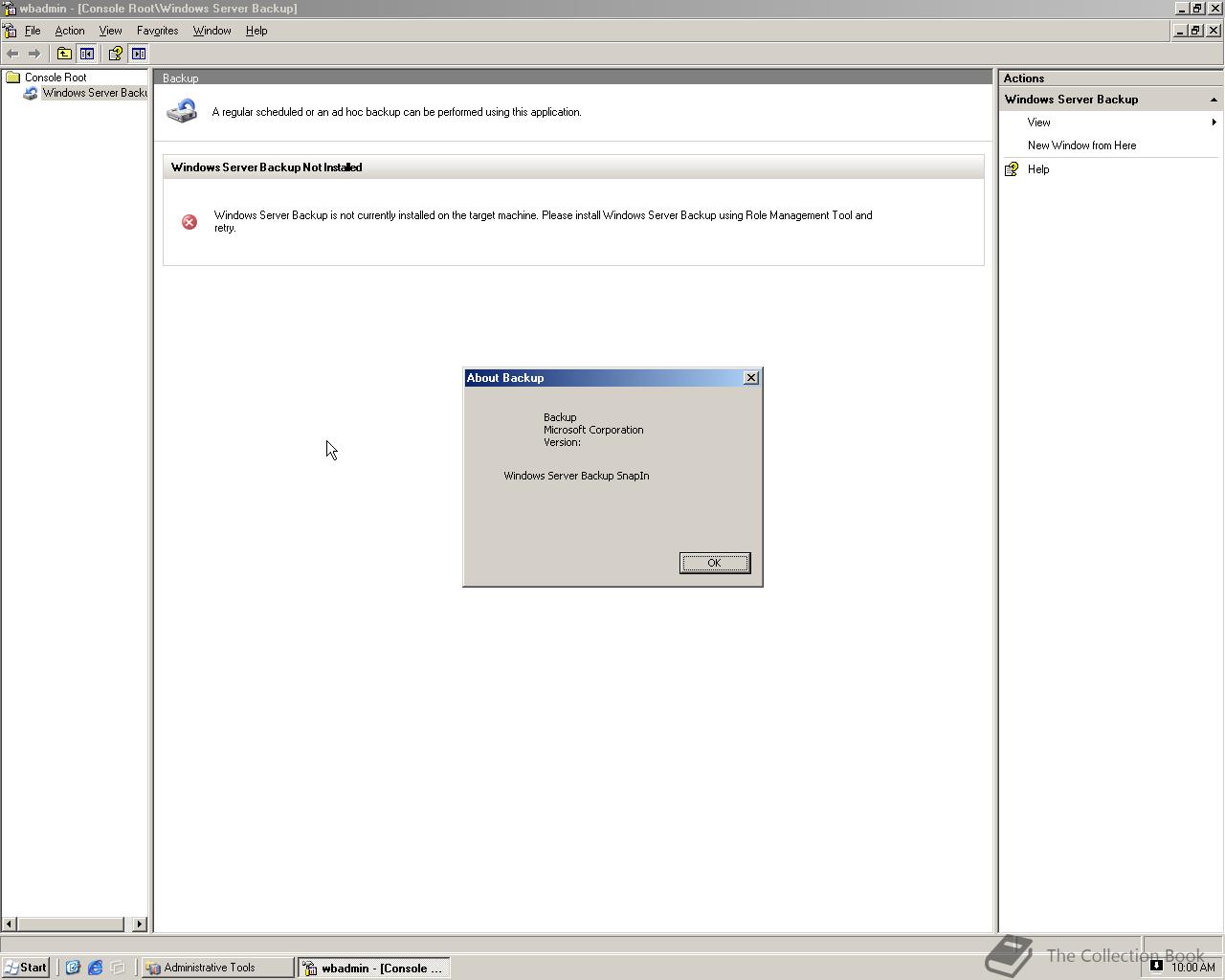Image resolution: width=1225 pixels, height=980 pixels.
Task: Open the View menu
Action: tap(110, 31)
